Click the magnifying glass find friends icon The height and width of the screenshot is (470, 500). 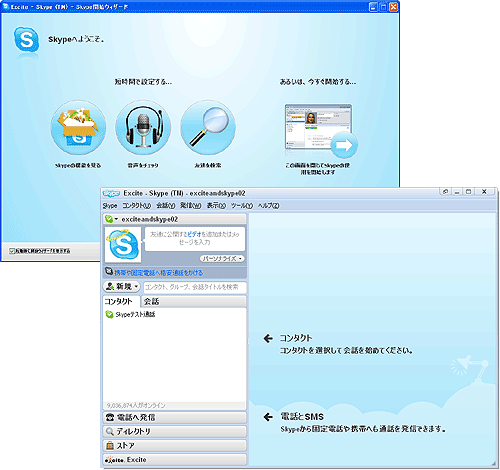pyautogui.click(x=208, y=128)
